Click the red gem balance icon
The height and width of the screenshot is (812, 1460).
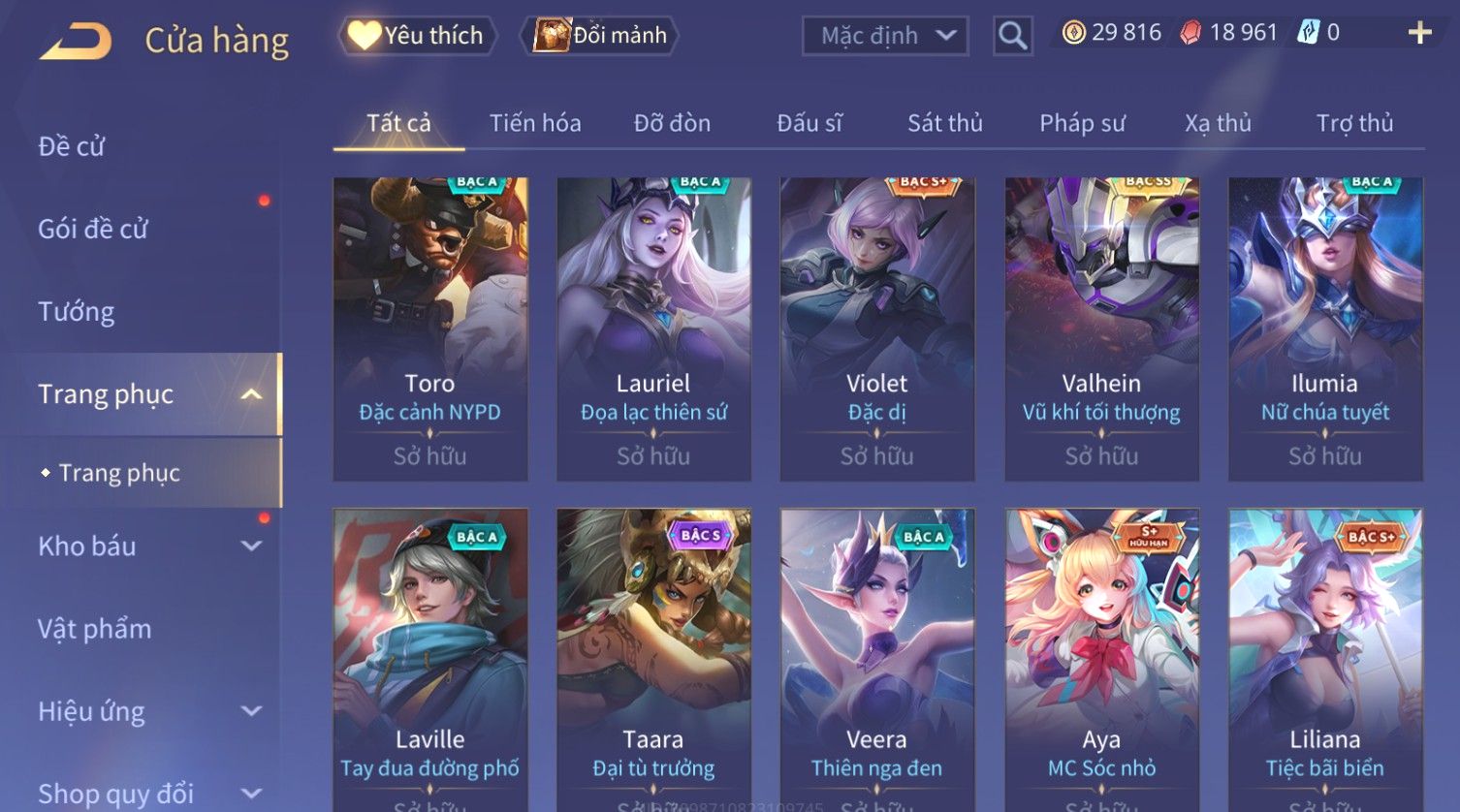click(x=1190, y=33)
